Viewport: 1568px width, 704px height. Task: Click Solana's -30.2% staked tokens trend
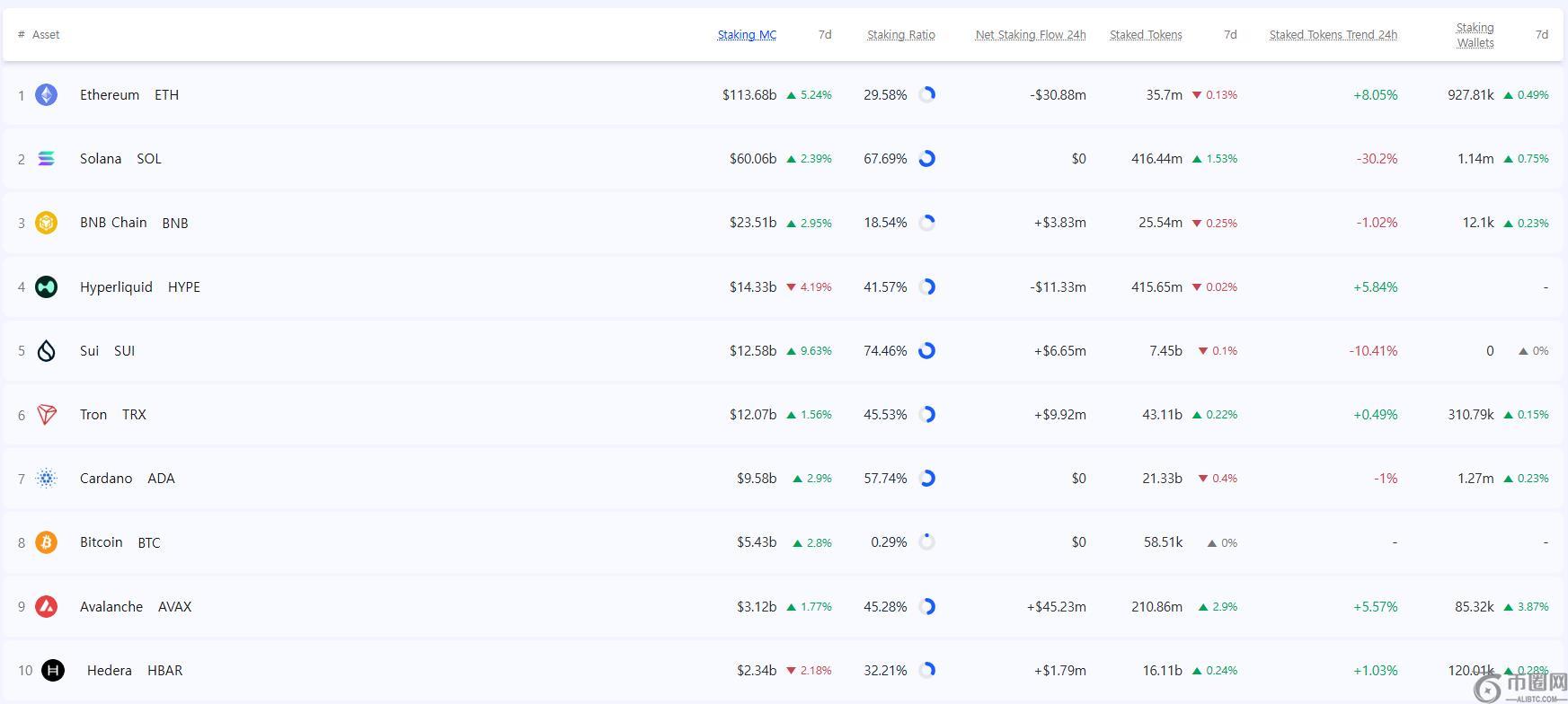[x=1377, y=159]
